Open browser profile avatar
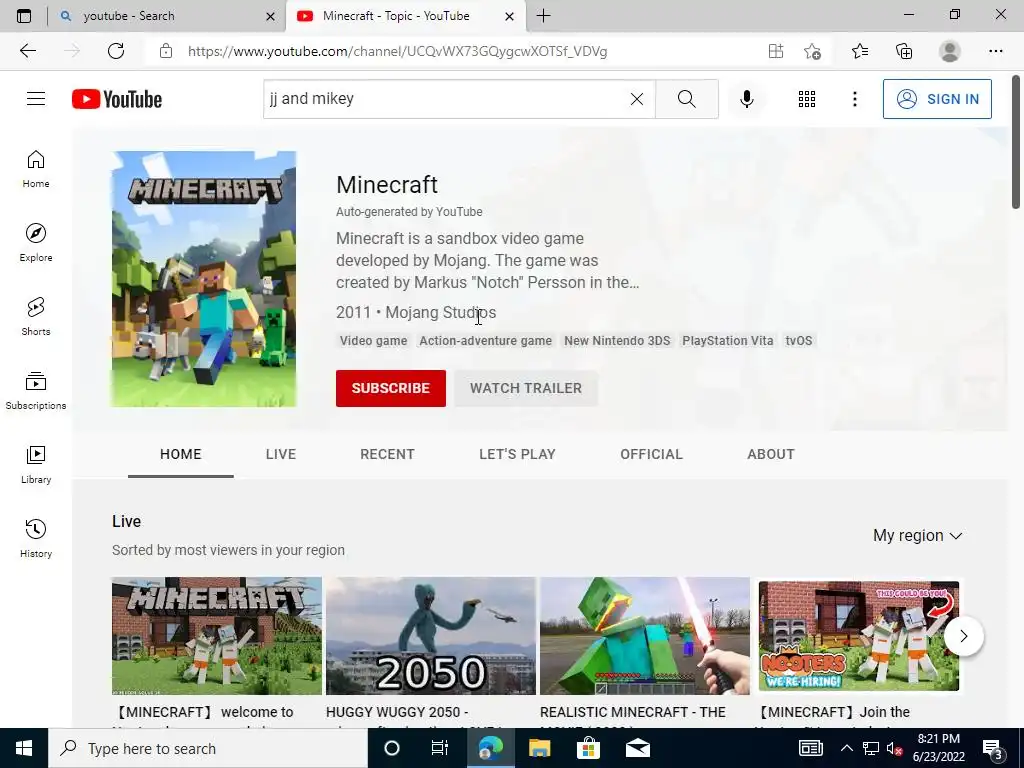The height and width of the screenshot is (768, 1024). [950, 51]
